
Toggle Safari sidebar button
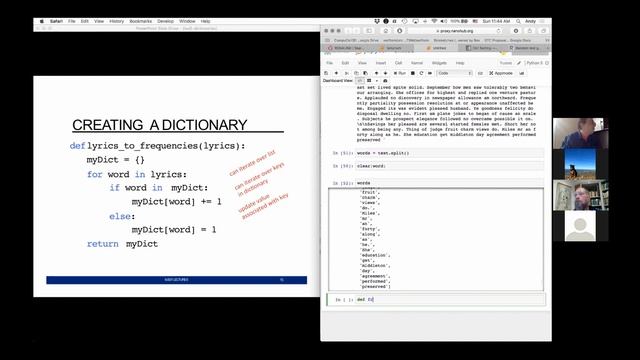369,31
